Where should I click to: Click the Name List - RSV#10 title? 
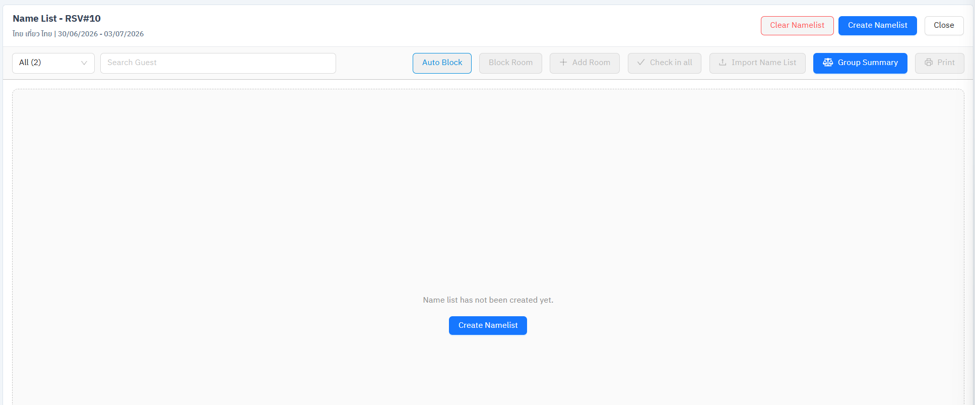click(57, 19)
